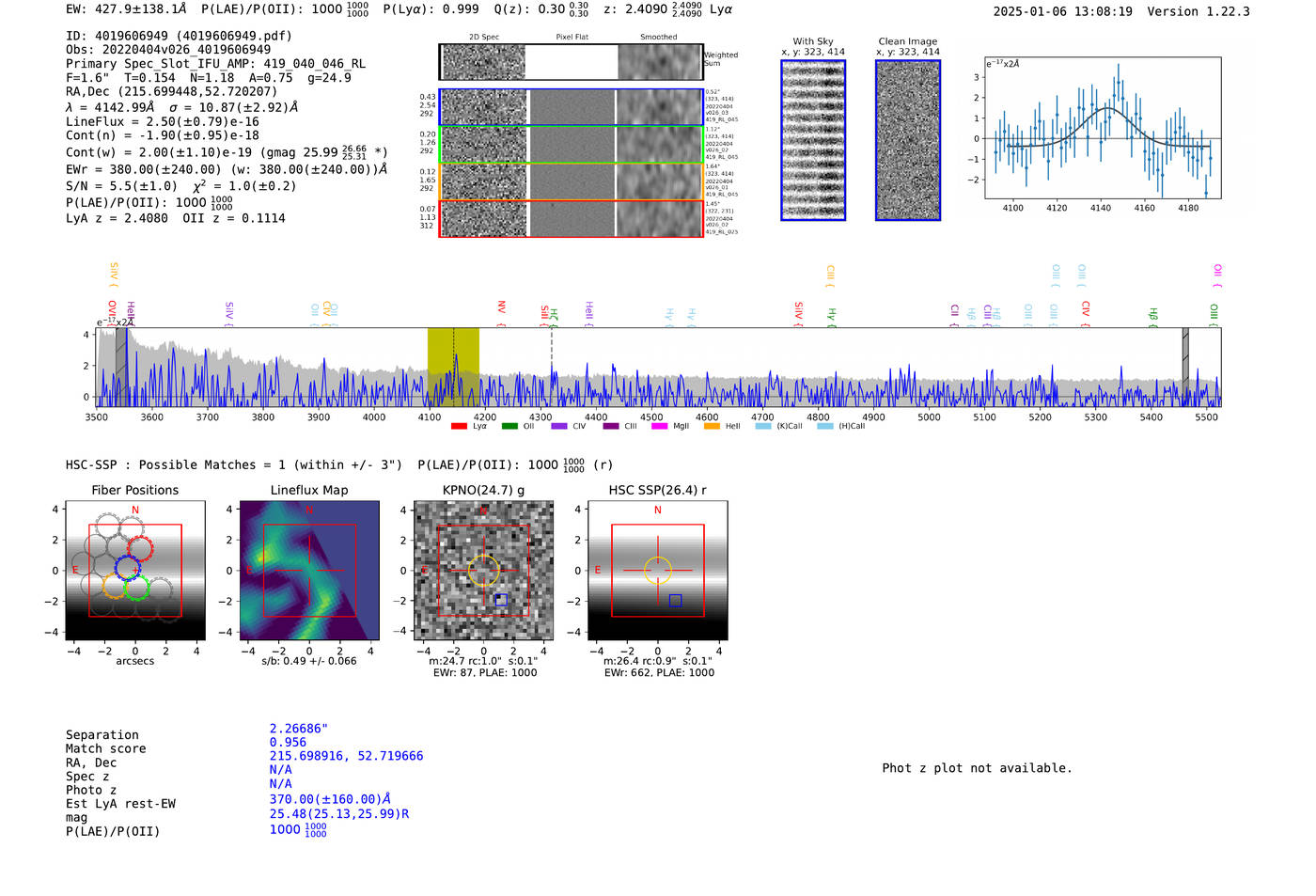Click the blue catalog square in HSC image
1316x896 pixels.
[675, 600]
